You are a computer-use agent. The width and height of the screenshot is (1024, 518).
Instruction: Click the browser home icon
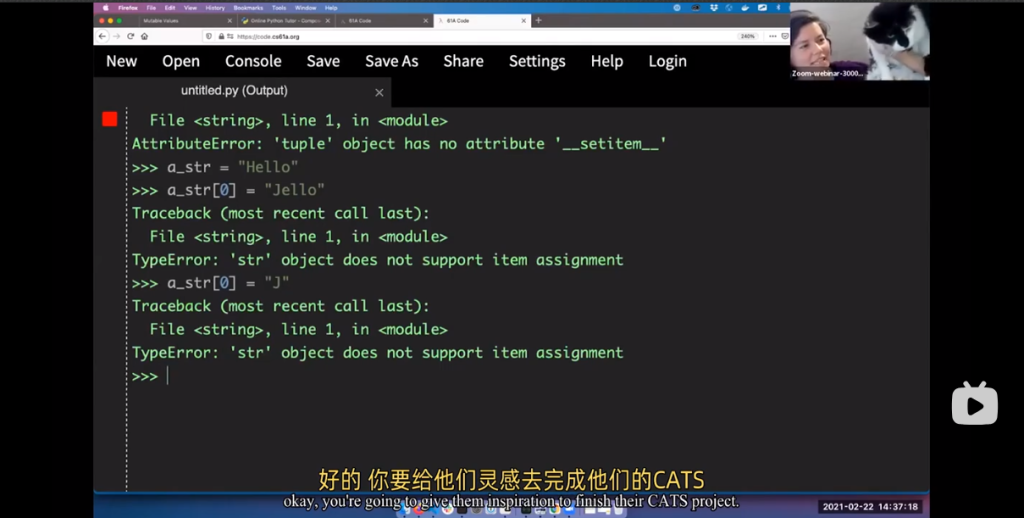[x=144, y=36]
